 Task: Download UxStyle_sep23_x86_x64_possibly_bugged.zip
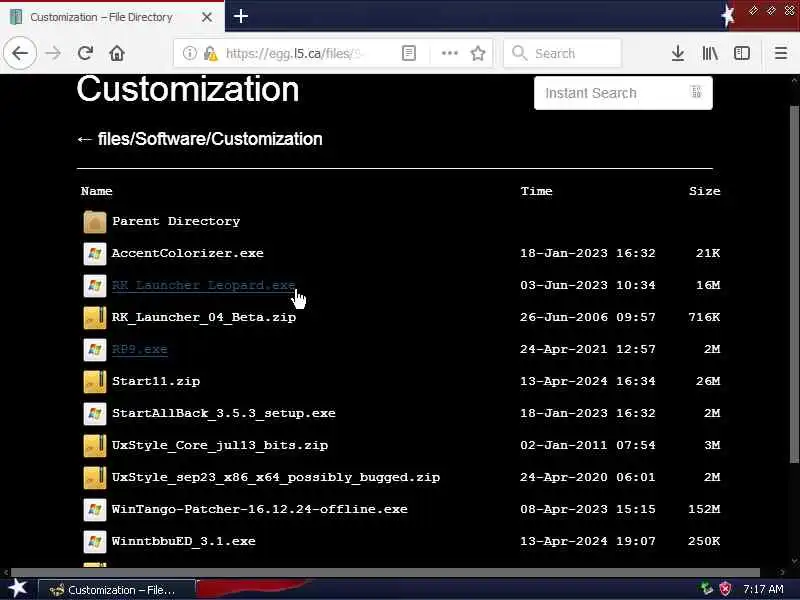[x=276, y=478]
